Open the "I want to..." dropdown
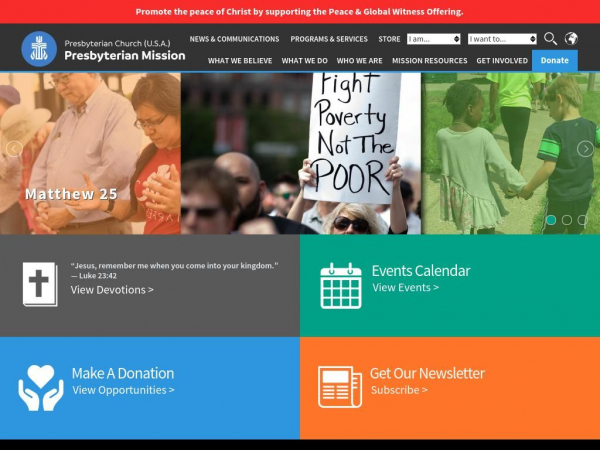 pos(502,39)
